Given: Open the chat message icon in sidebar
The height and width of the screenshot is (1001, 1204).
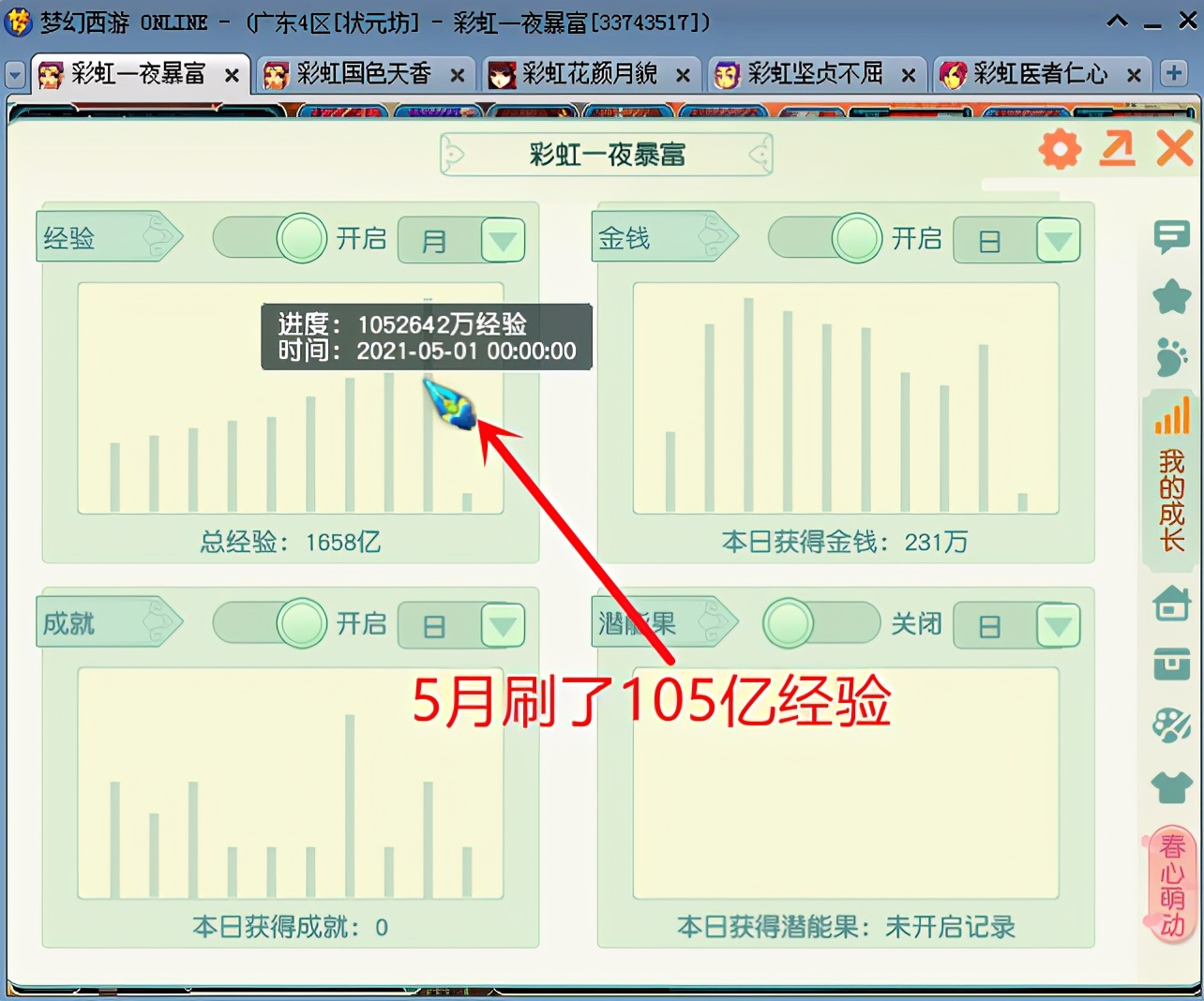Looking at the screenshot, I should [x=1171, y=238].
